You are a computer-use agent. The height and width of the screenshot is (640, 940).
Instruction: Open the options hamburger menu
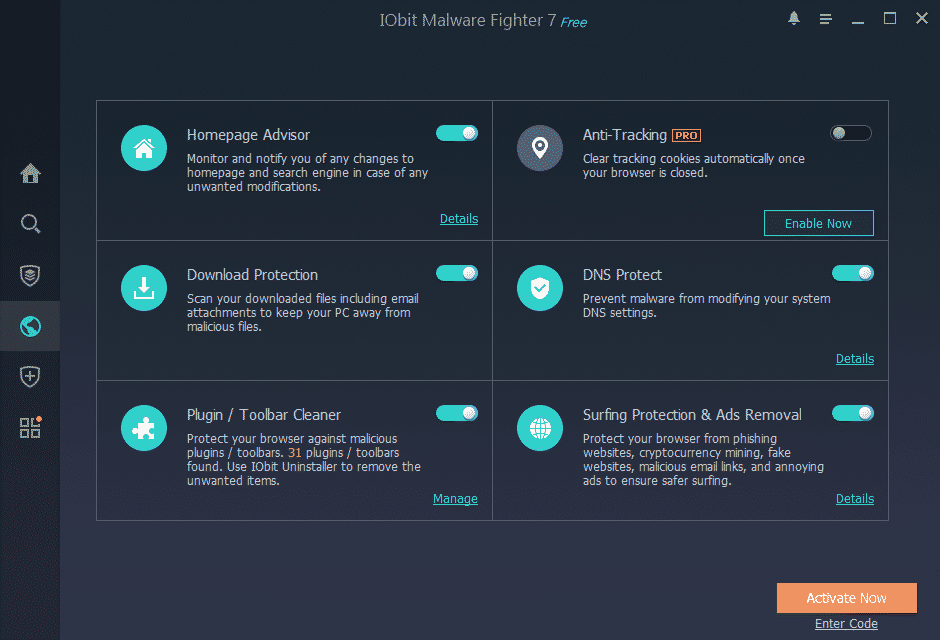[825, 19]
